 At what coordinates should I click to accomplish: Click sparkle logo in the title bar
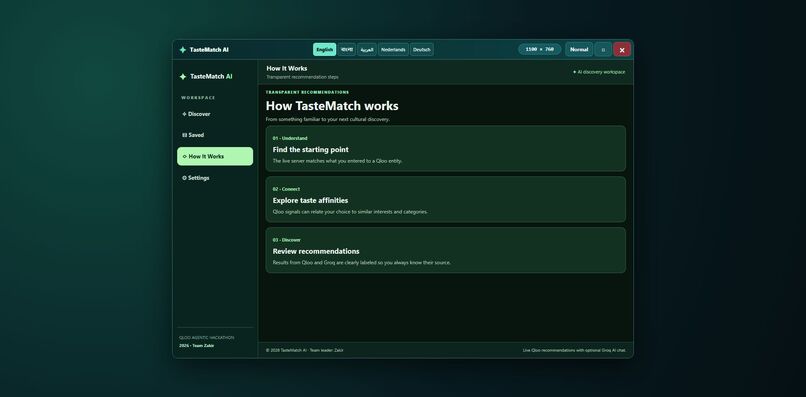(x=182, y=50)
